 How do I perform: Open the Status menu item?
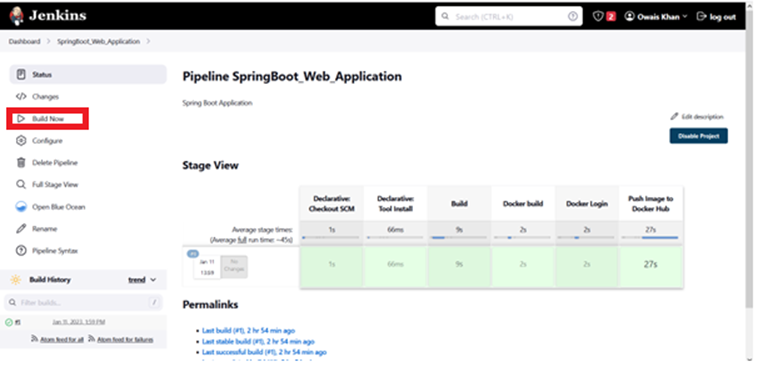coord(88,74)
